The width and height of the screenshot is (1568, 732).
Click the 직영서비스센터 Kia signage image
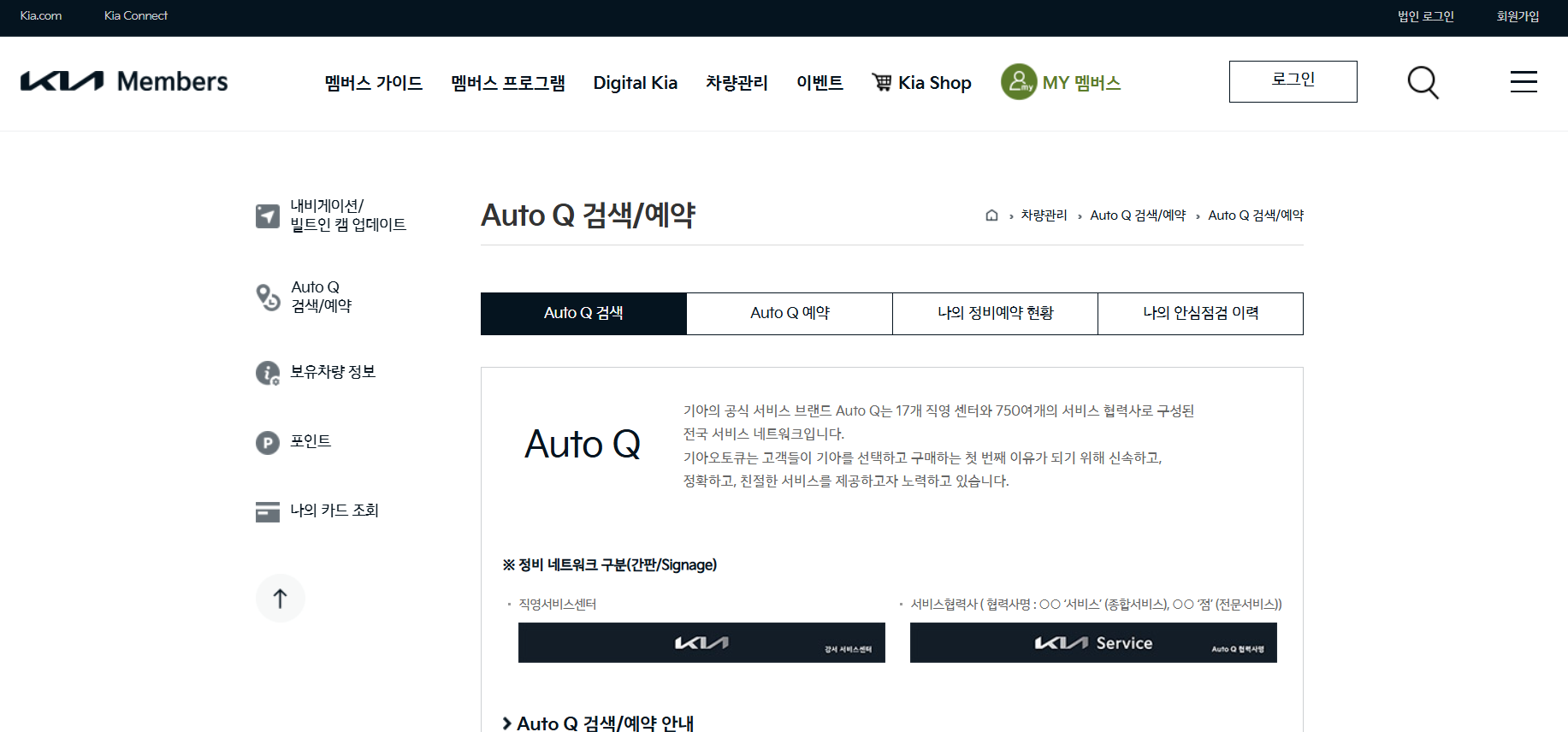701,642
